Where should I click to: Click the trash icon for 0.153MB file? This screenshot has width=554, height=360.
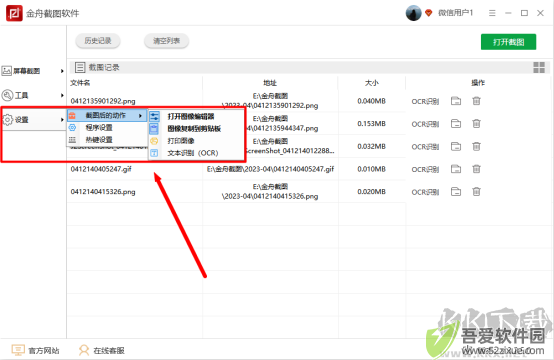(476, 124)
